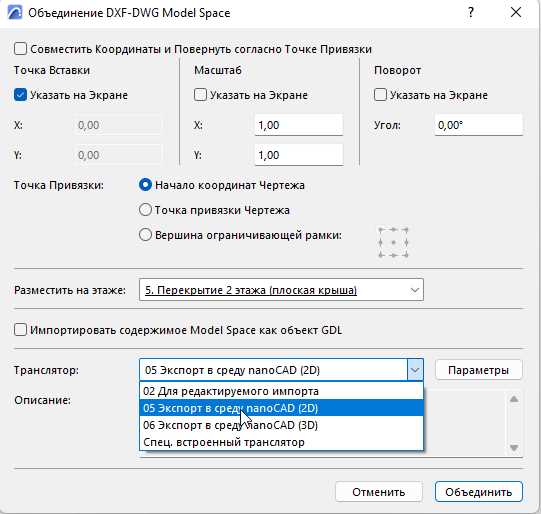Viewport: 541px width, 514px height.
Task: Pick 05 Экспорт в среду nanoCAD (2D) in the Транслятор list
Action: 281,408
